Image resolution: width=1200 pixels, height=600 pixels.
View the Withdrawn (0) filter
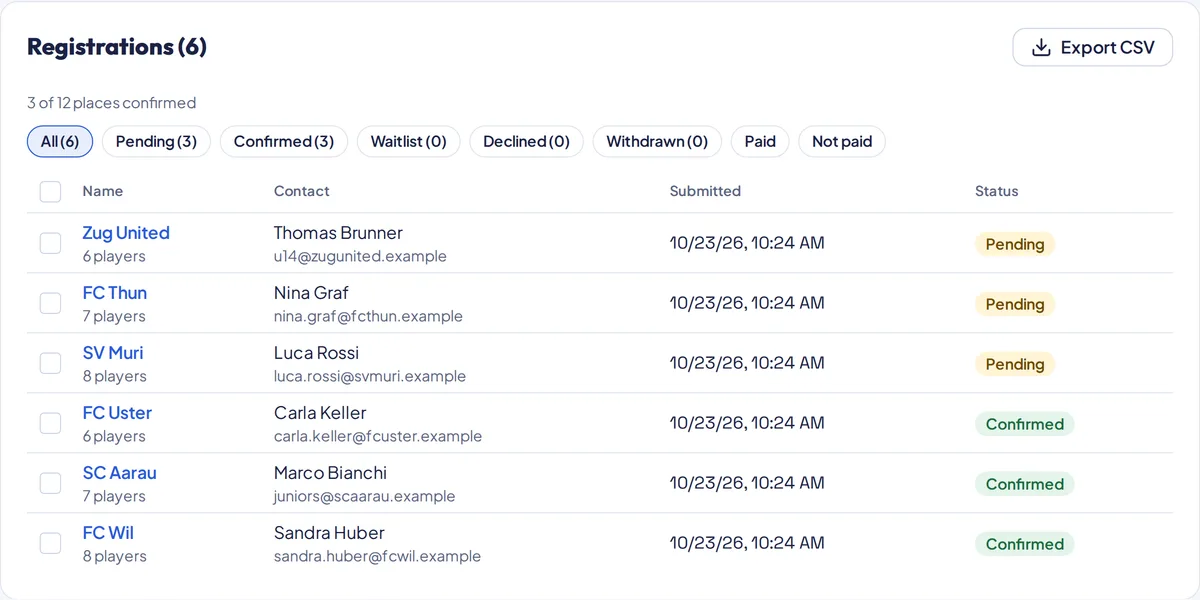coord(657,141)
